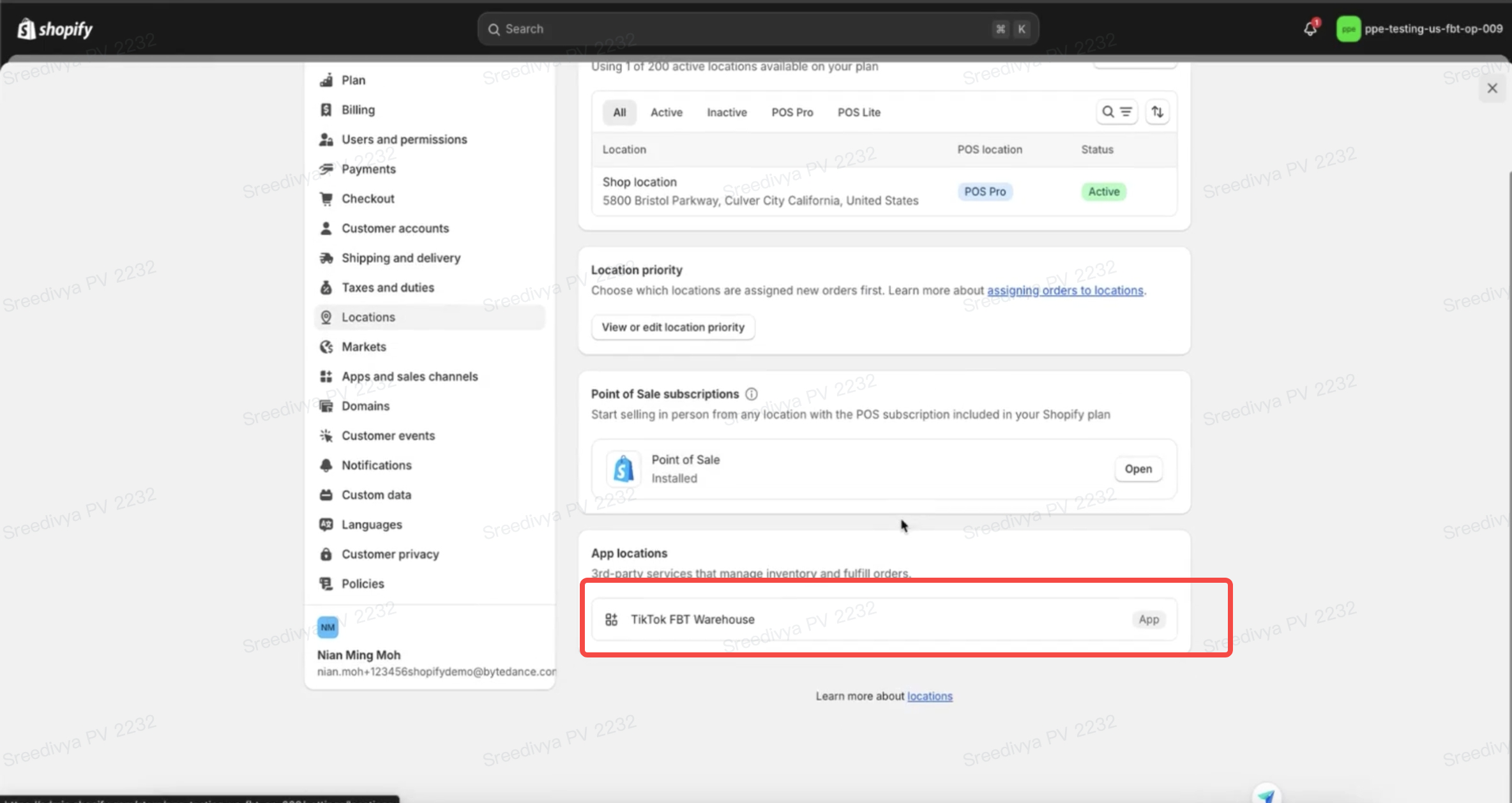Open Shipping and delivery settings
This screenshot has width=1512, height=803.
[400, 258]
